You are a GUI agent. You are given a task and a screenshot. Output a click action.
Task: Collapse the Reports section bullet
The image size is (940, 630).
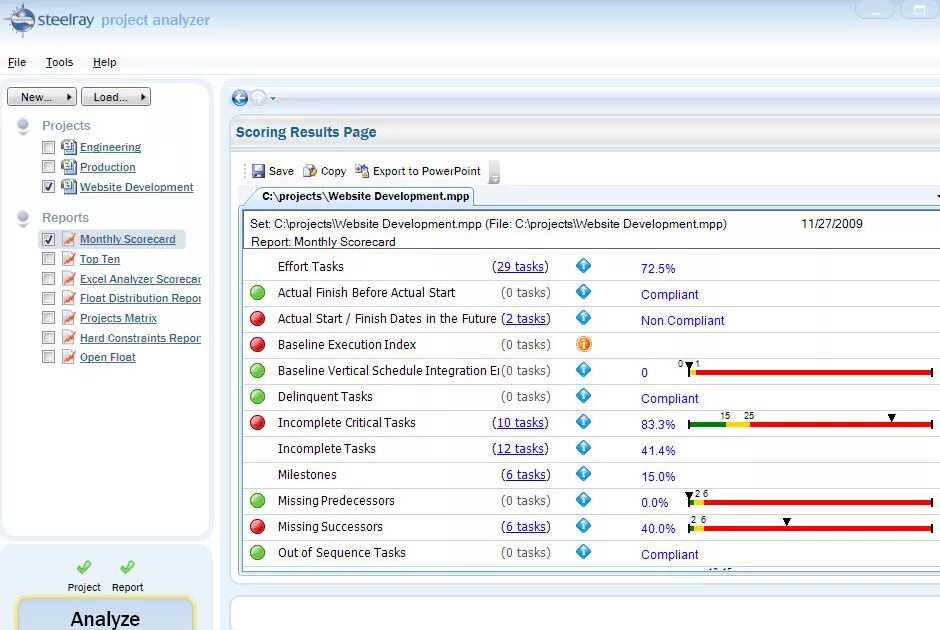23,218
